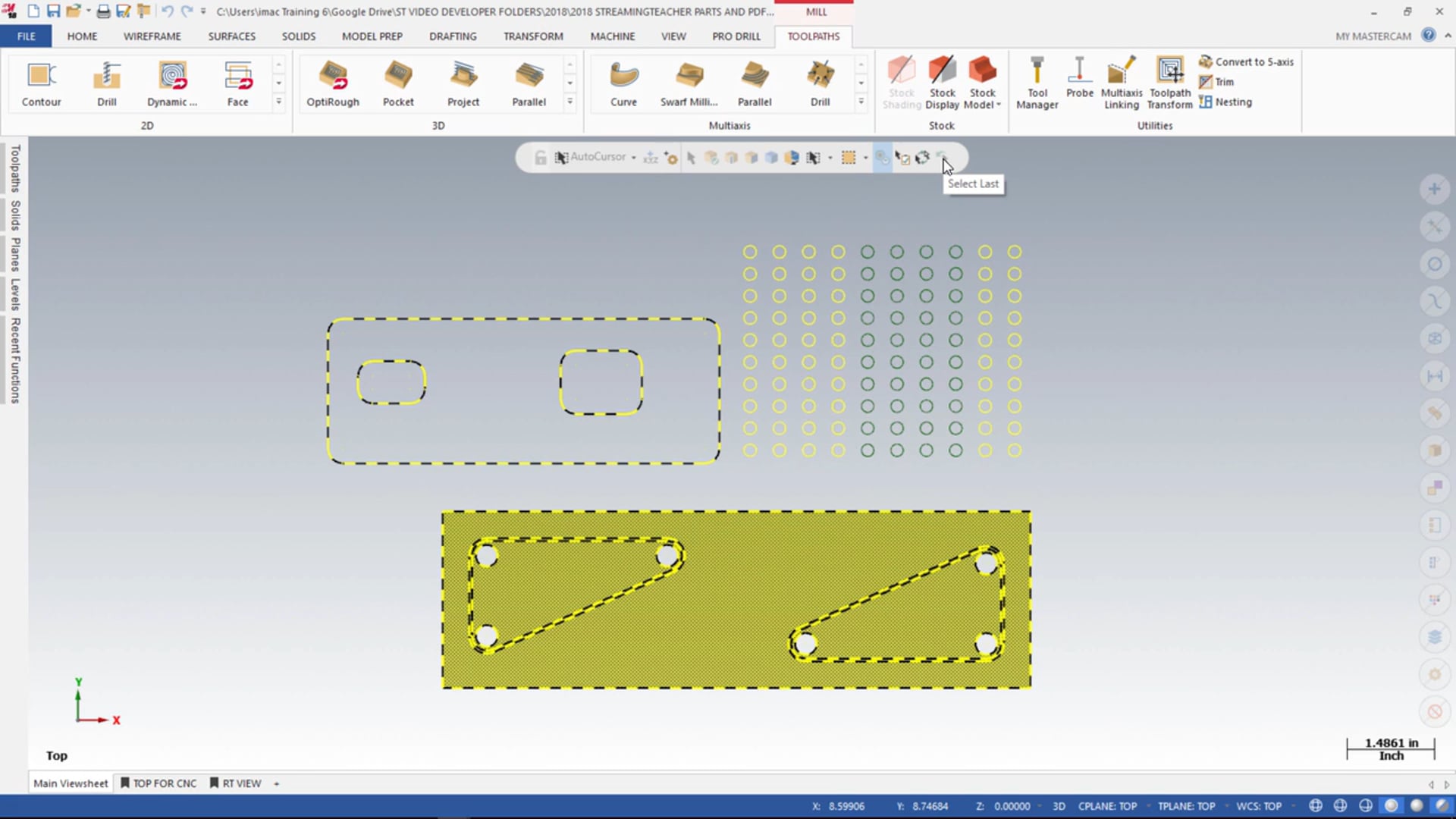Open the Levels side panel
Screen dimensions: 1456x819
[x=14, y=294]
